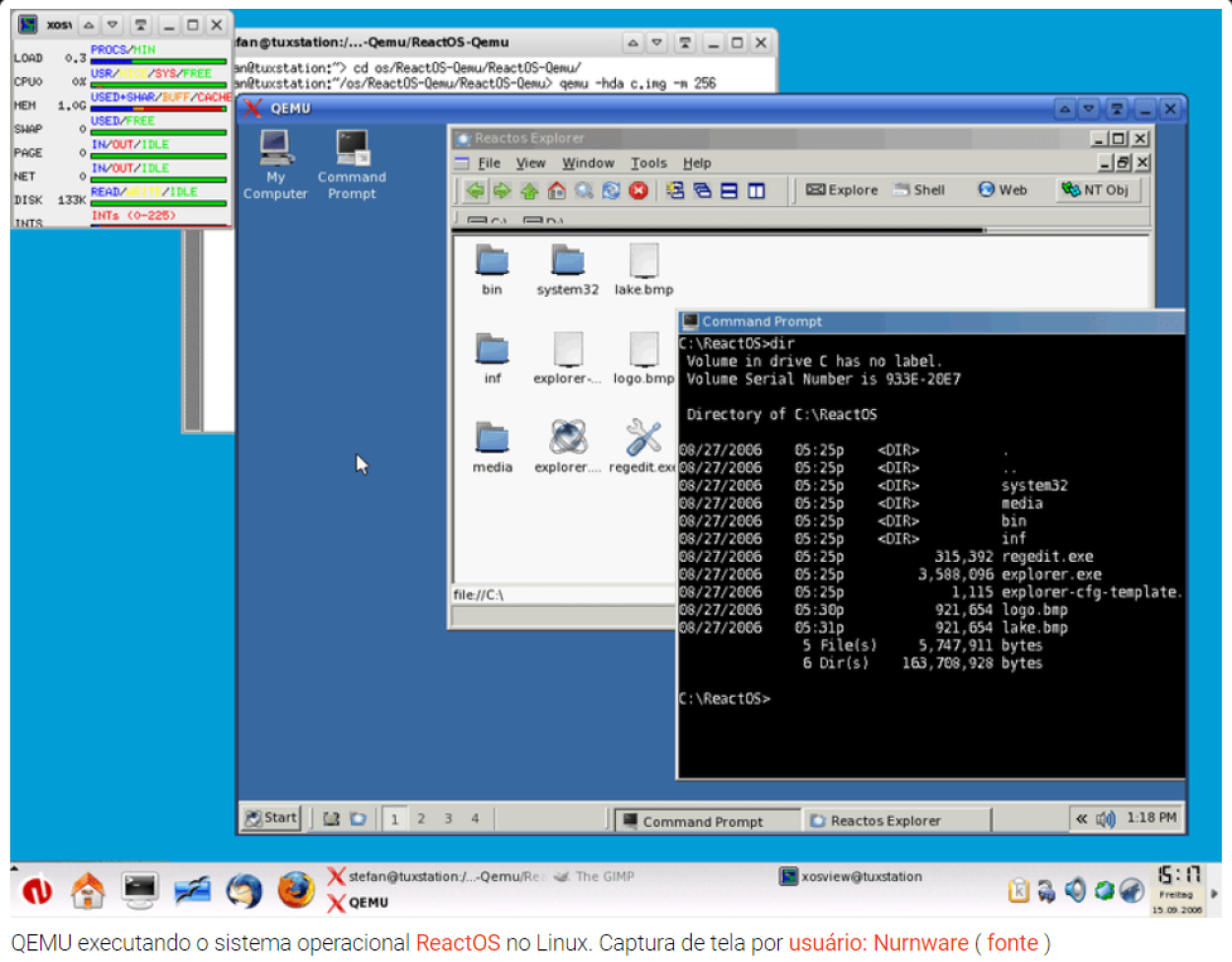Click the Shell toolbar button
The width and height of the screenshot is (1232, 962).
click(919, 190)
